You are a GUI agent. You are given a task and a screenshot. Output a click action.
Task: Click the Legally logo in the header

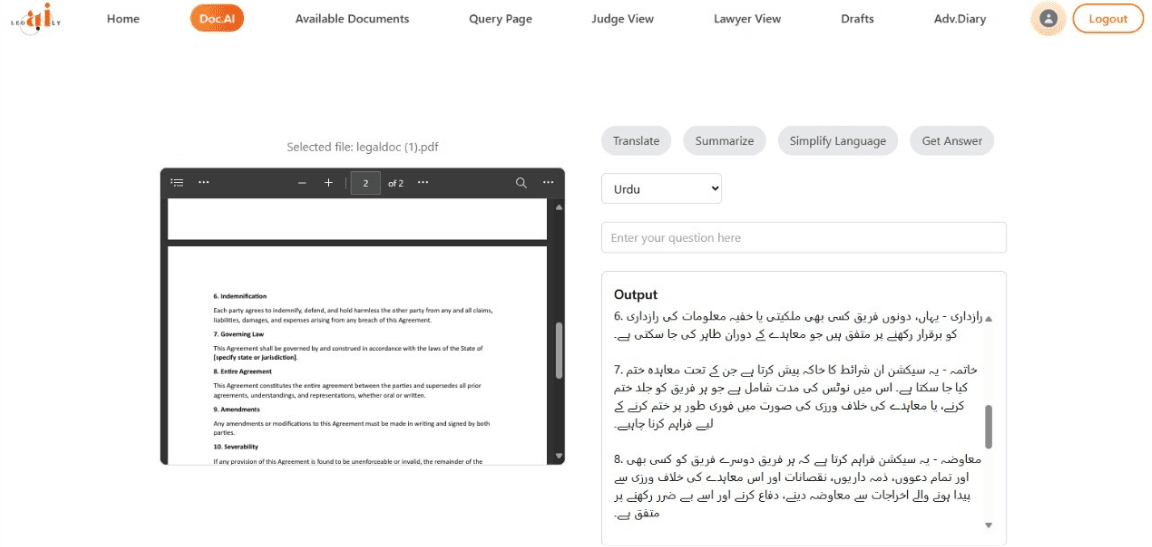coord(36,18)
